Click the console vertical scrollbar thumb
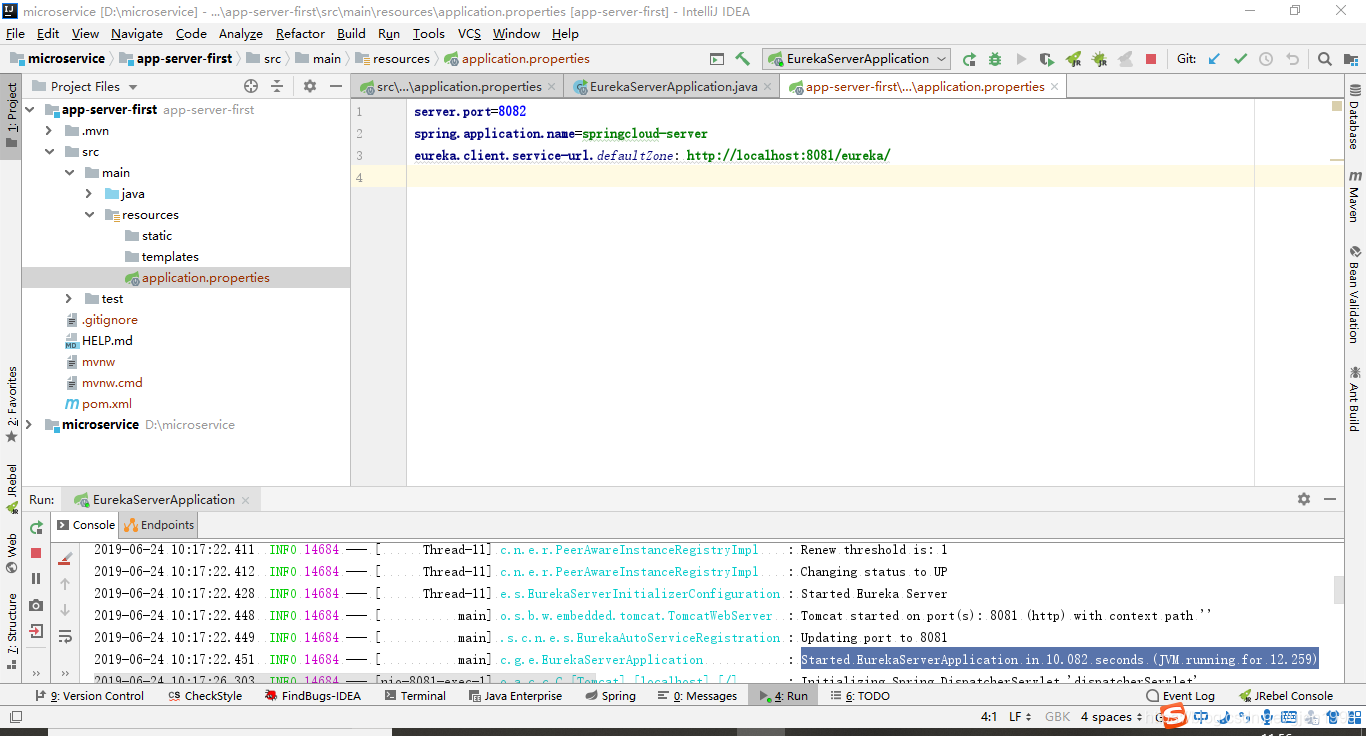 [x=1339, y=590]
